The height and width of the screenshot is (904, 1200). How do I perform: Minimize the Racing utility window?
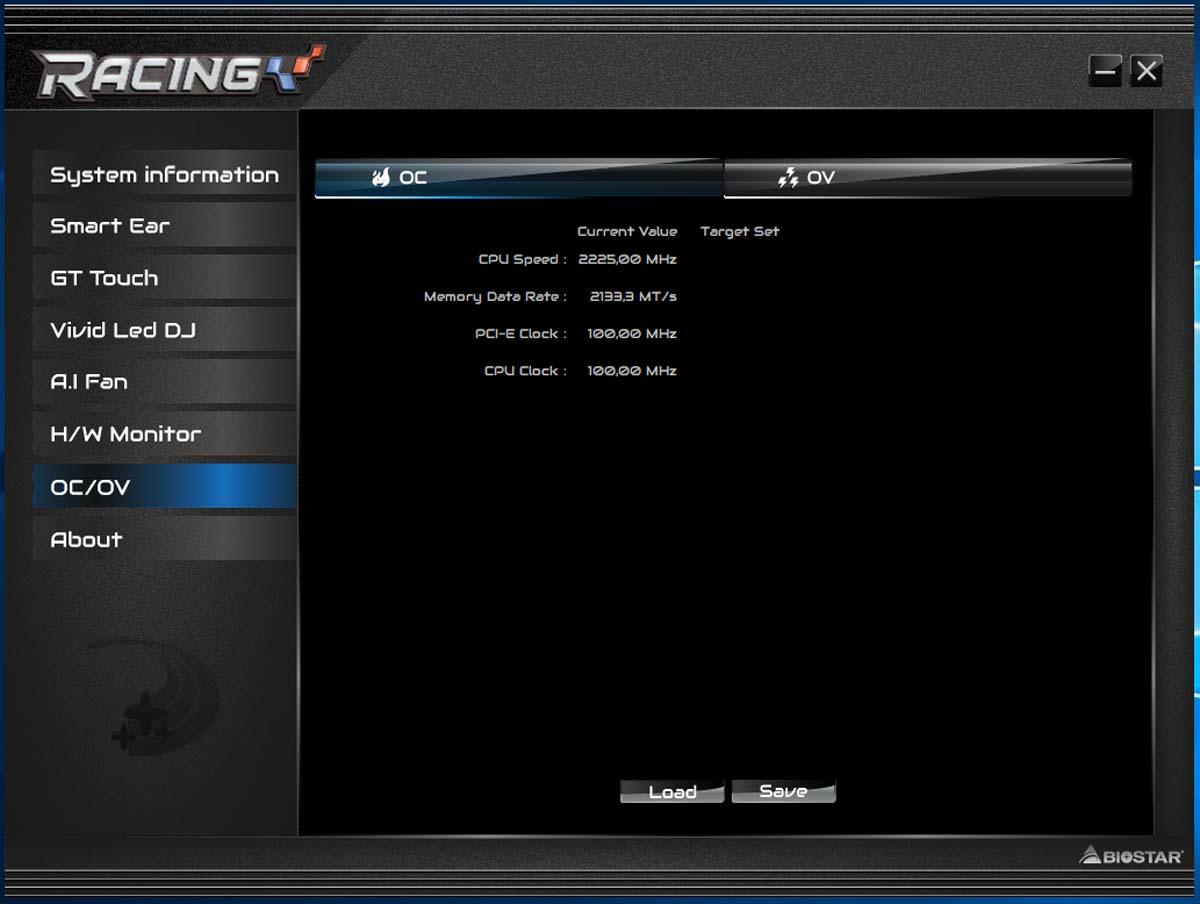(1105, 71)
